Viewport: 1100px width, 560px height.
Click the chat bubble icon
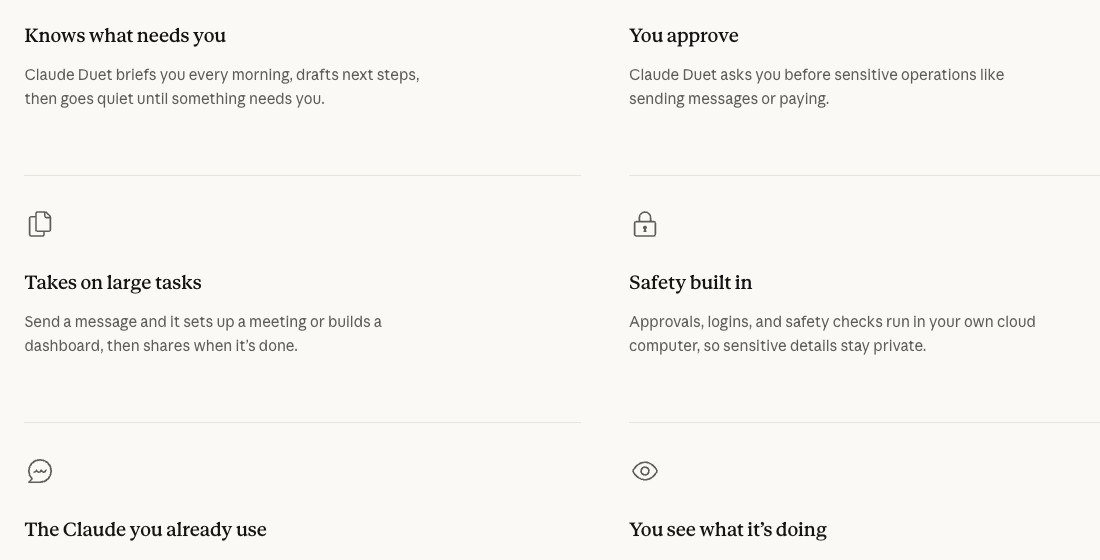pos(40,471)
